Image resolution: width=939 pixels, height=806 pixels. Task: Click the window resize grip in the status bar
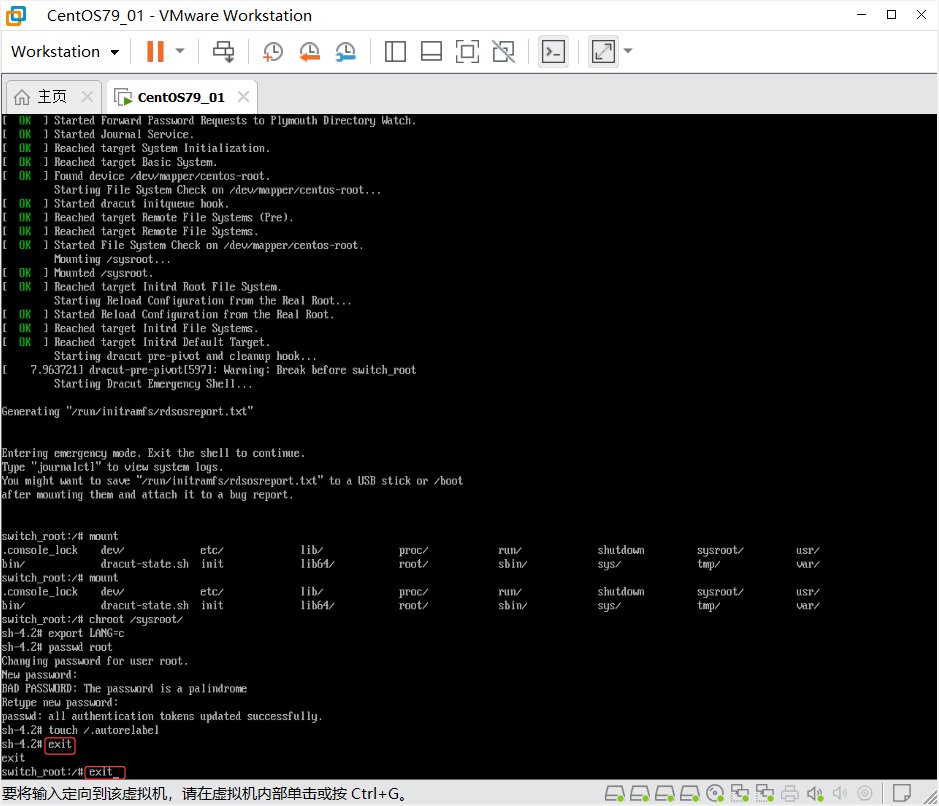930,796
